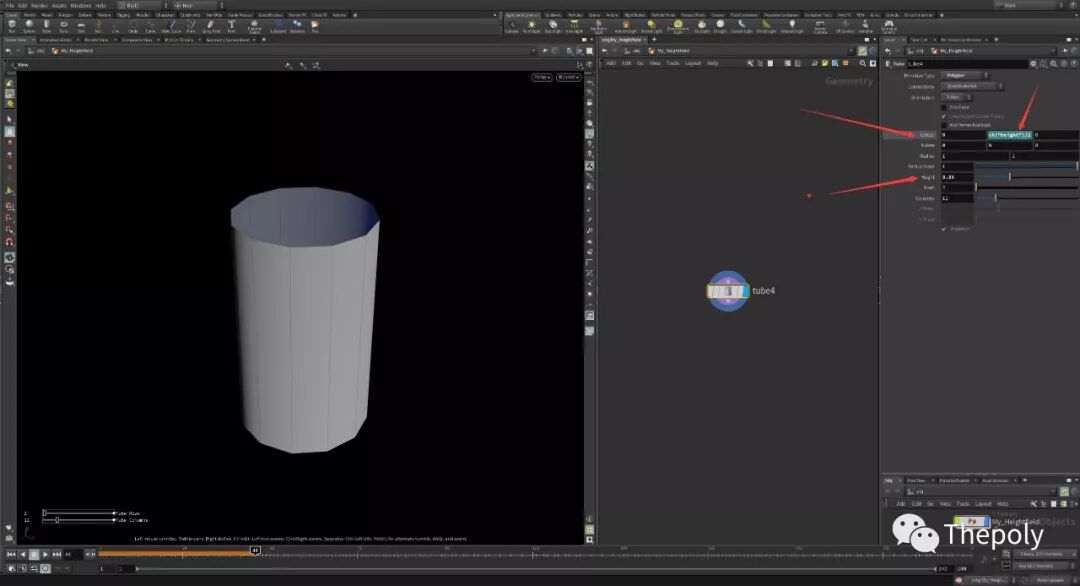Select the Sphere shelf tool

pos(29,26)
